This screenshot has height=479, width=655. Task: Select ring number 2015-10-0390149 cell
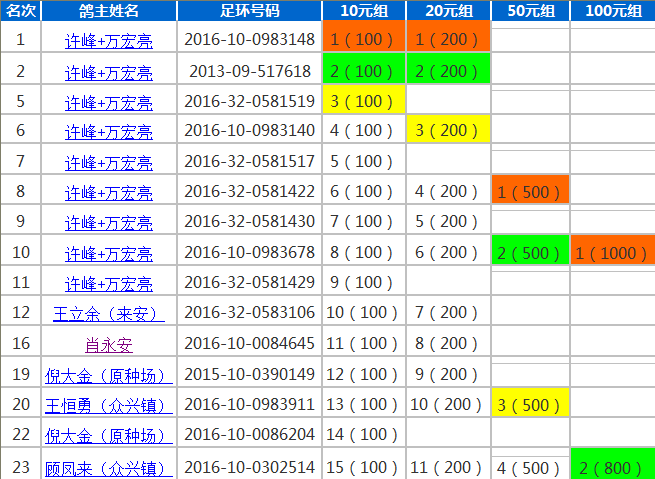249,375
